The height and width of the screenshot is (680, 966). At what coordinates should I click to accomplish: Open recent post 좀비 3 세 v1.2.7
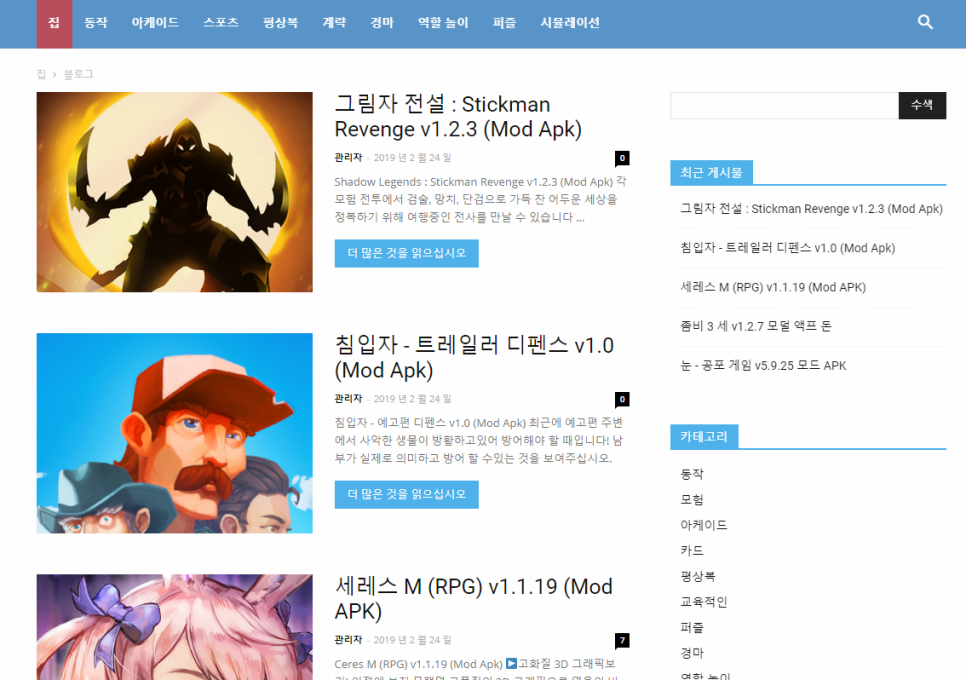point(755,326)
